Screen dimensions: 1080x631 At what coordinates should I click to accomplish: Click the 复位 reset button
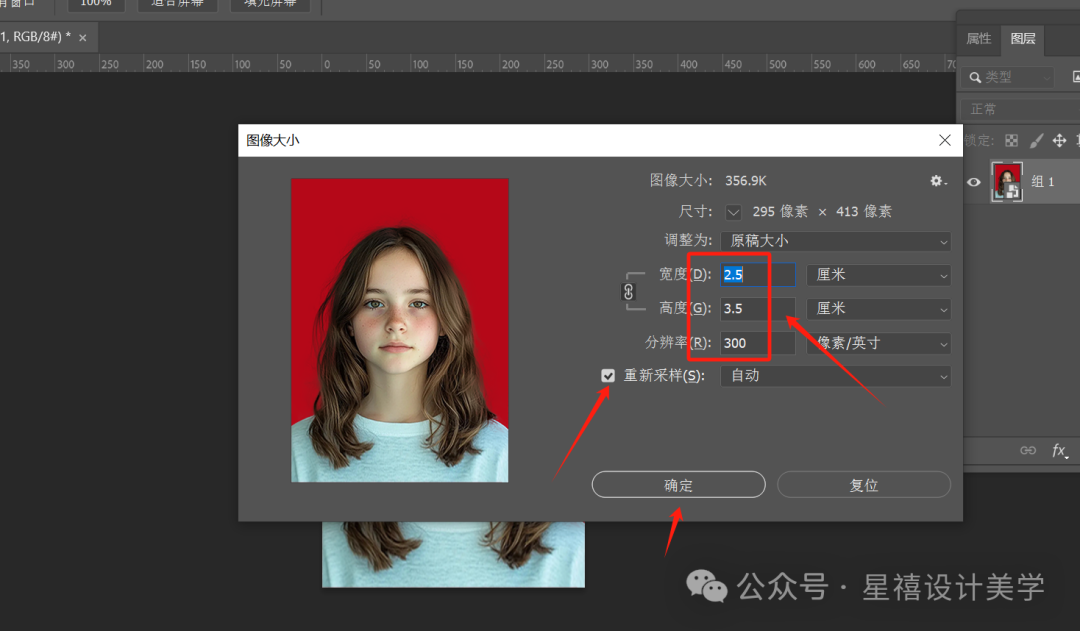pyautogui.click(x=864, y=485)
